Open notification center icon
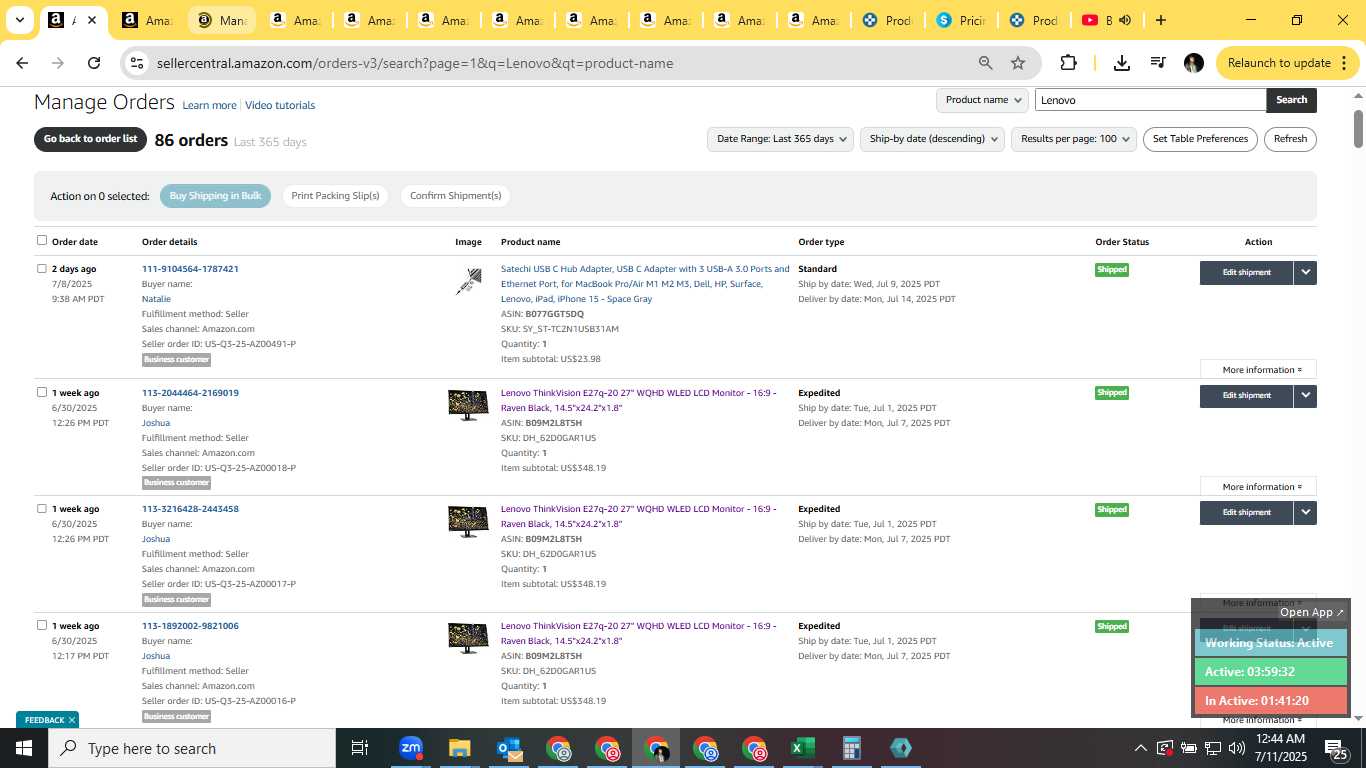This screenshot has height=768, width=1366. click(1336, 748)
